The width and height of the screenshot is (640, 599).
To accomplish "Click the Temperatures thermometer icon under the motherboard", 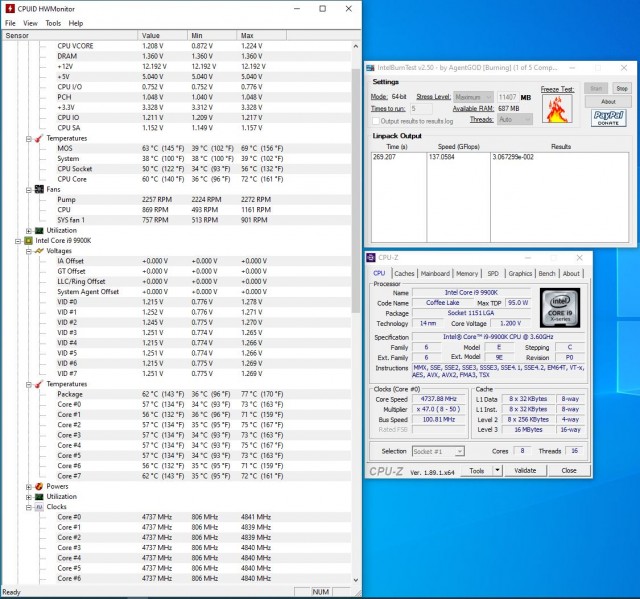I will (38, 138).
